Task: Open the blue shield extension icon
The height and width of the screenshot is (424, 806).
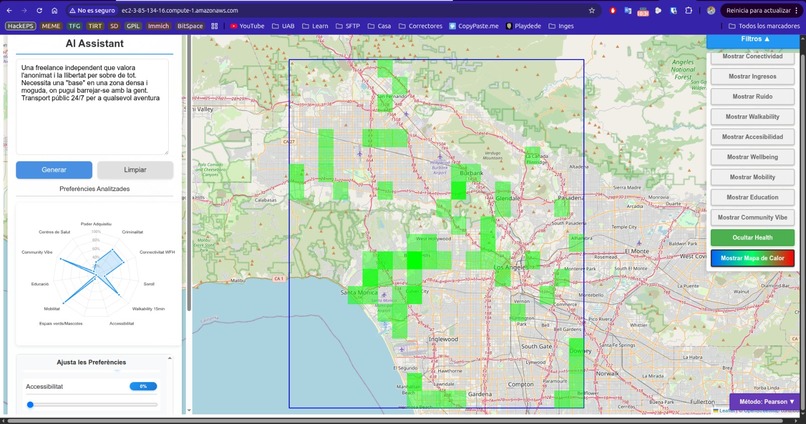Action: pyautogui.click(x=673, y=10)
